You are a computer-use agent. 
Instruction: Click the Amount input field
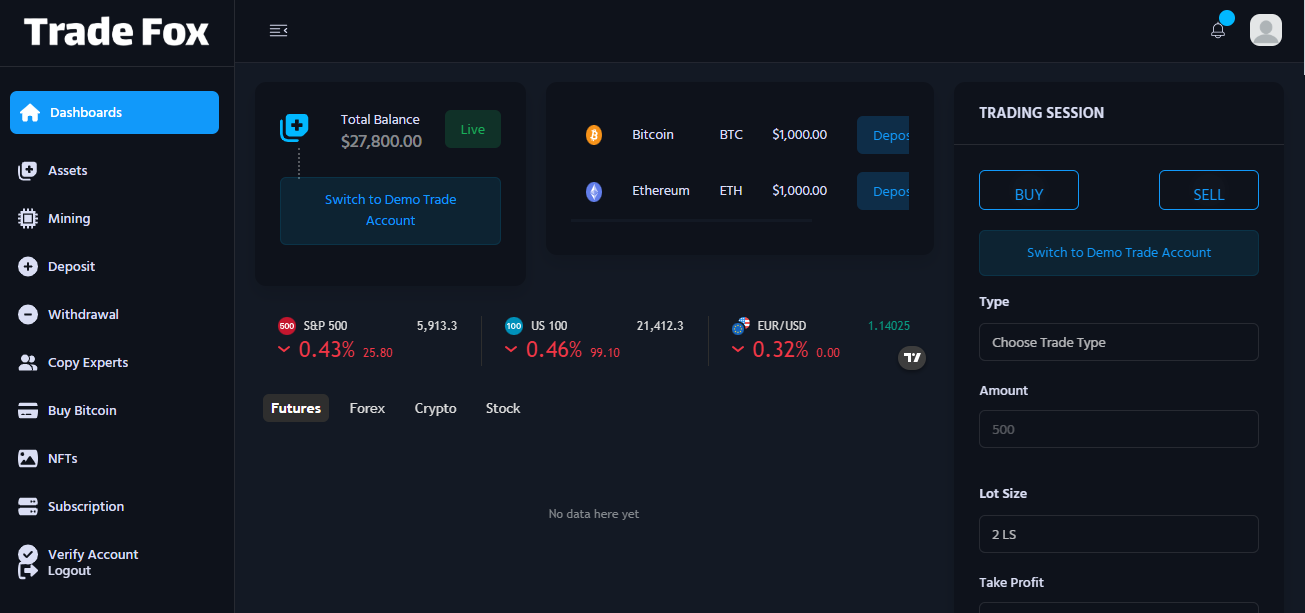coord(1118,429)
